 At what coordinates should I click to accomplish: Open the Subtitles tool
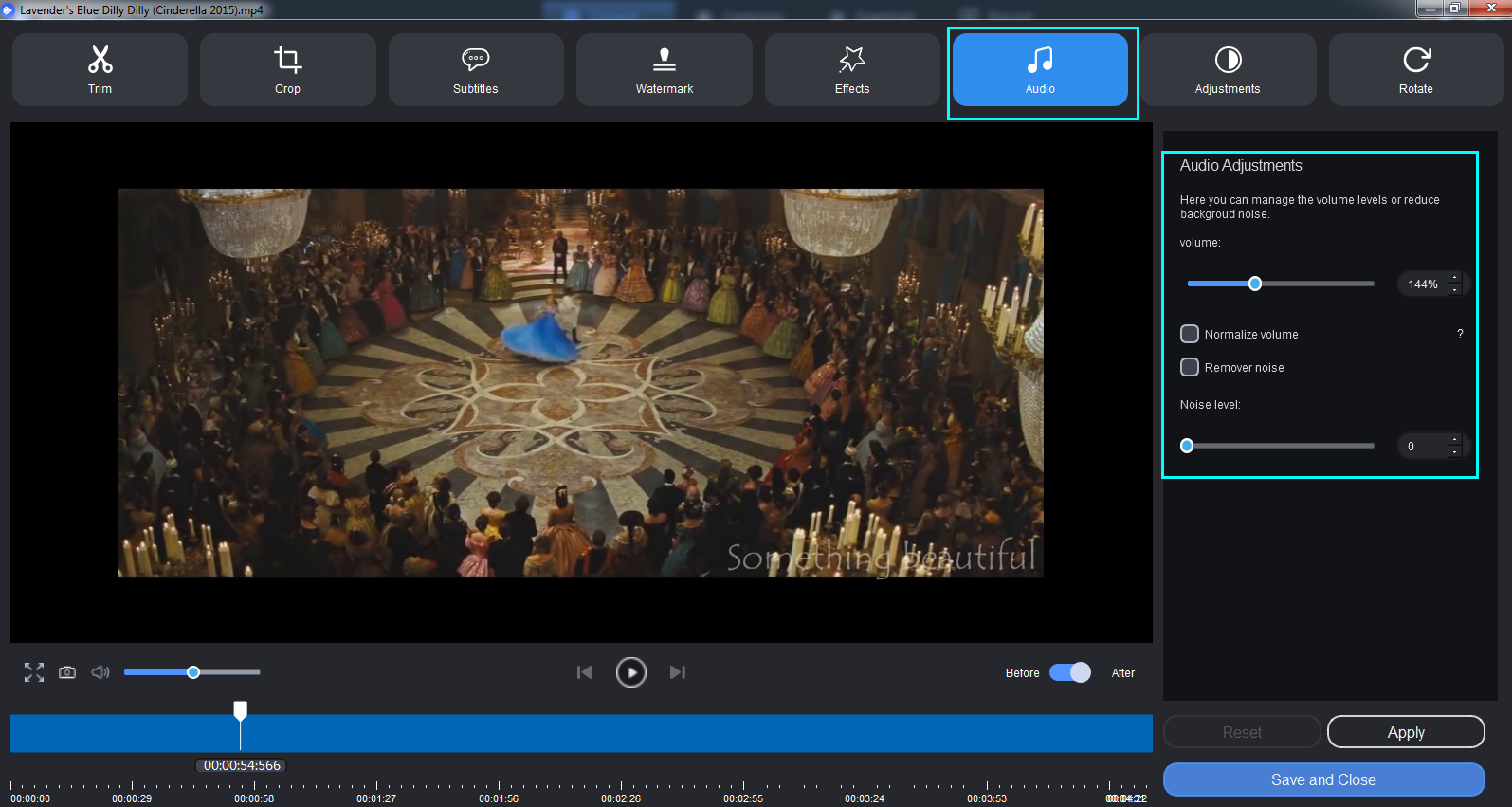tap(476, 69)
